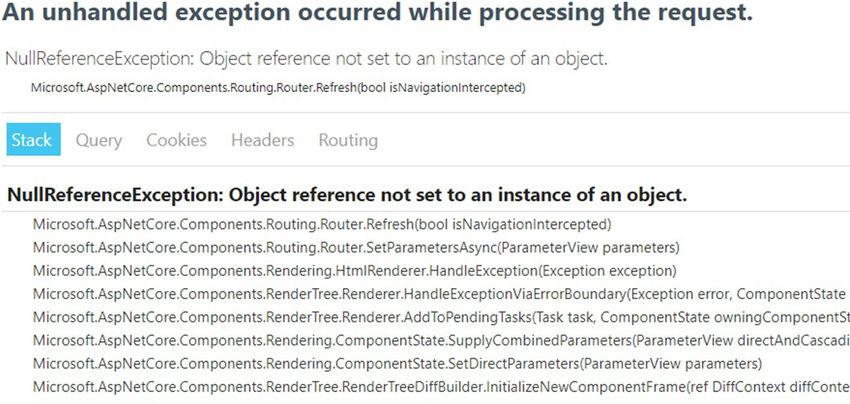Switch to the Query tab

pos(99,140)
